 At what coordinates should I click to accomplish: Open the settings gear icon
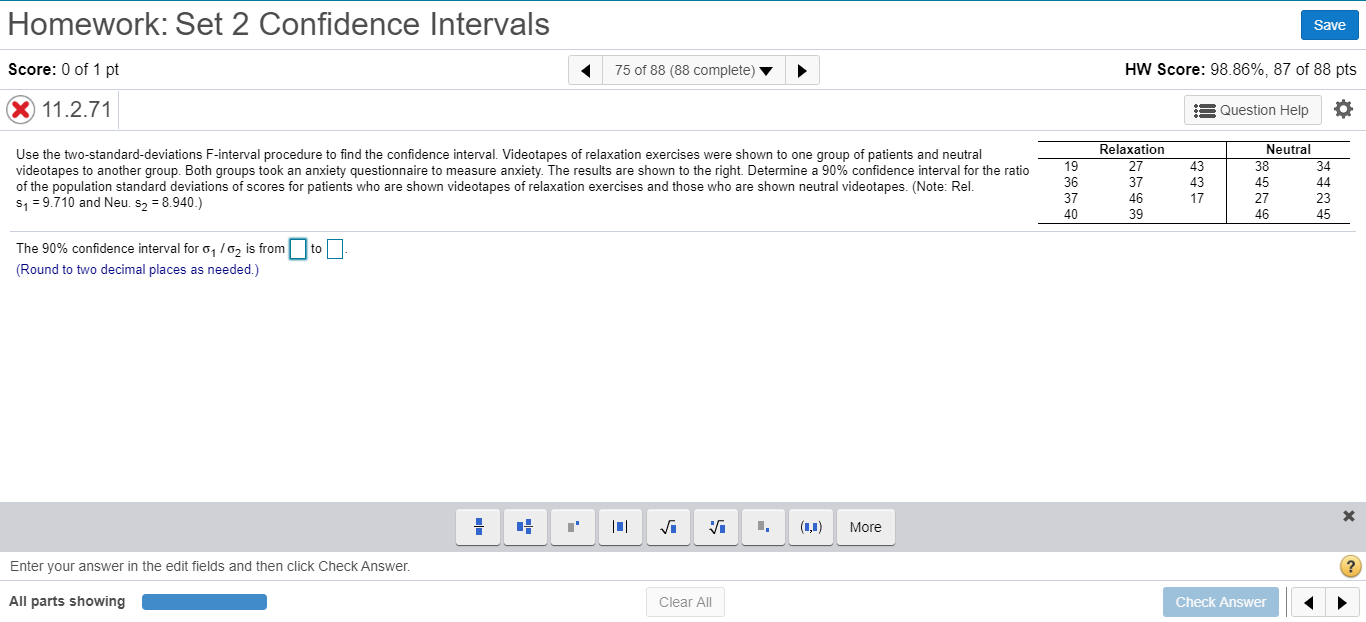pos(1343,108)
